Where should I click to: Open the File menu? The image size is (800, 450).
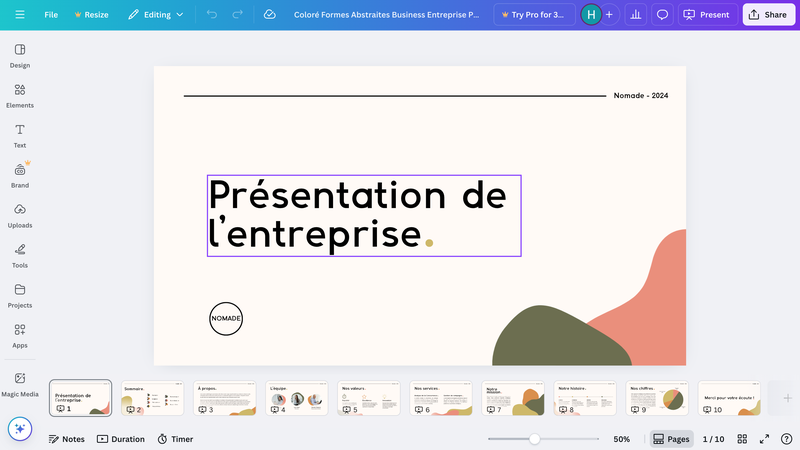(51, 15)
